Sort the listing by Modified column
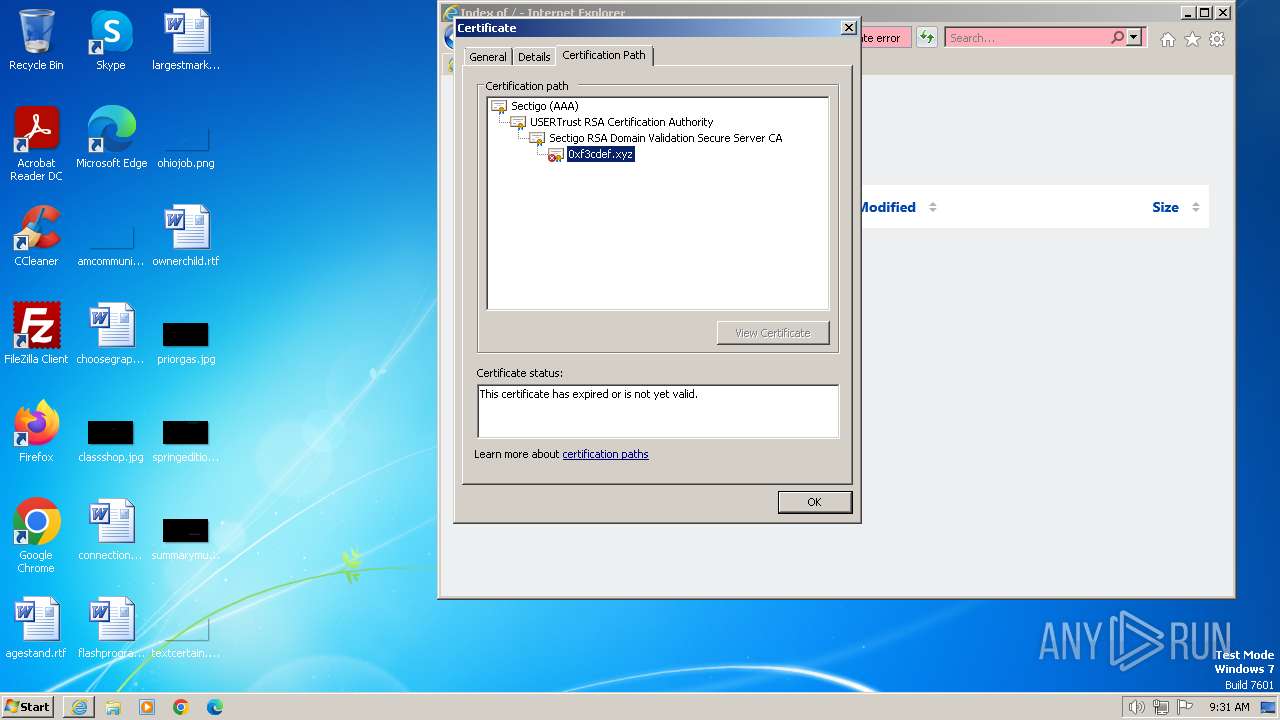This screenshot has width=1280, height=720. point(887,207)
